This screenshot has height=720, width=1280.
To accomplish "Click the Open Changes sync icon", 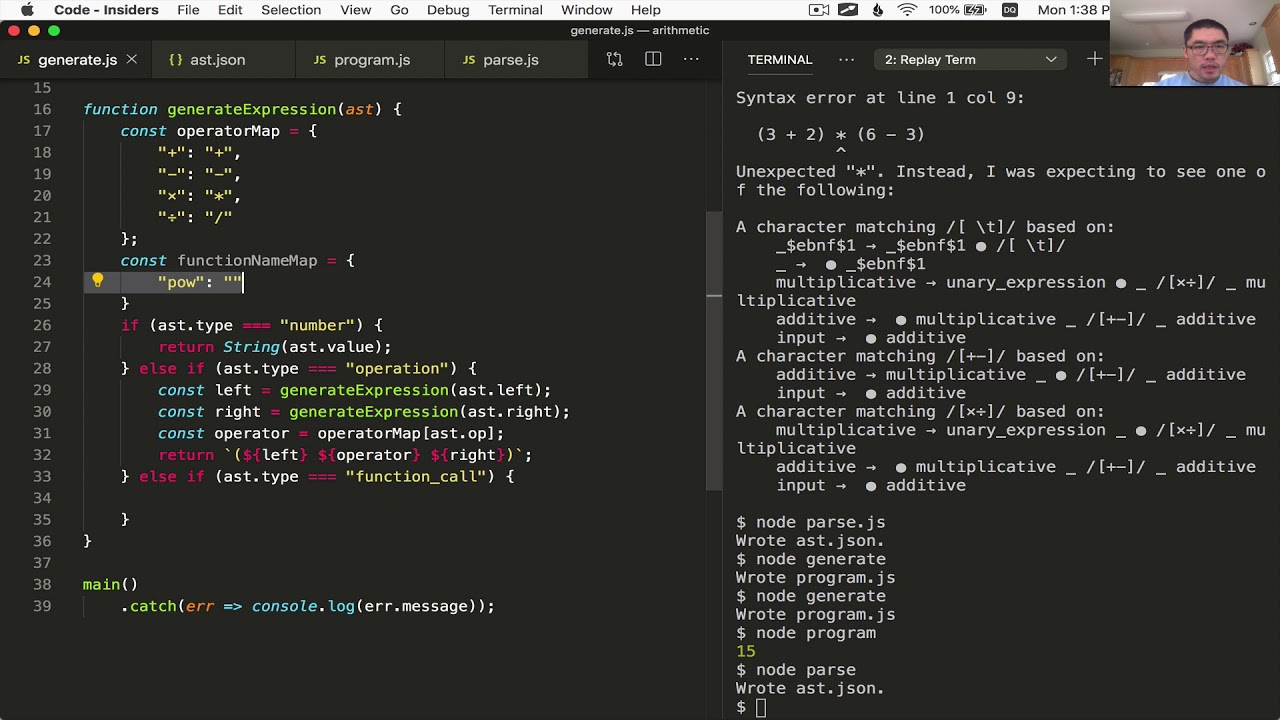I will coord(613,59).
